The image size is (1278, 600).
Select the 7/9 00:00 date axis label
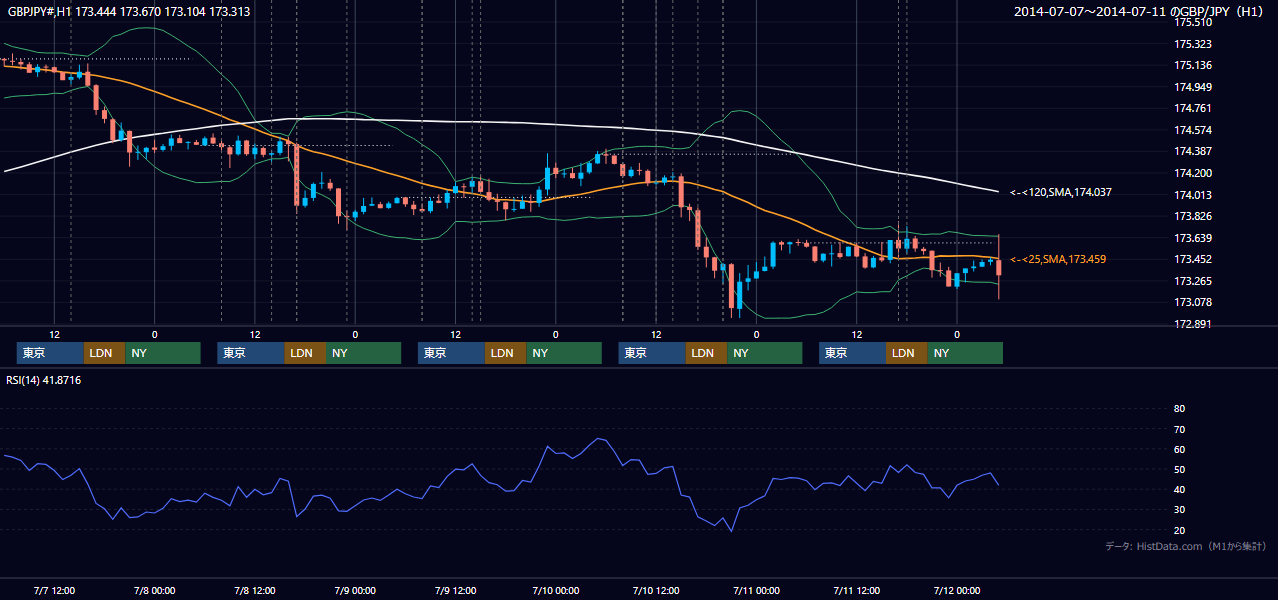coord(354,590)
